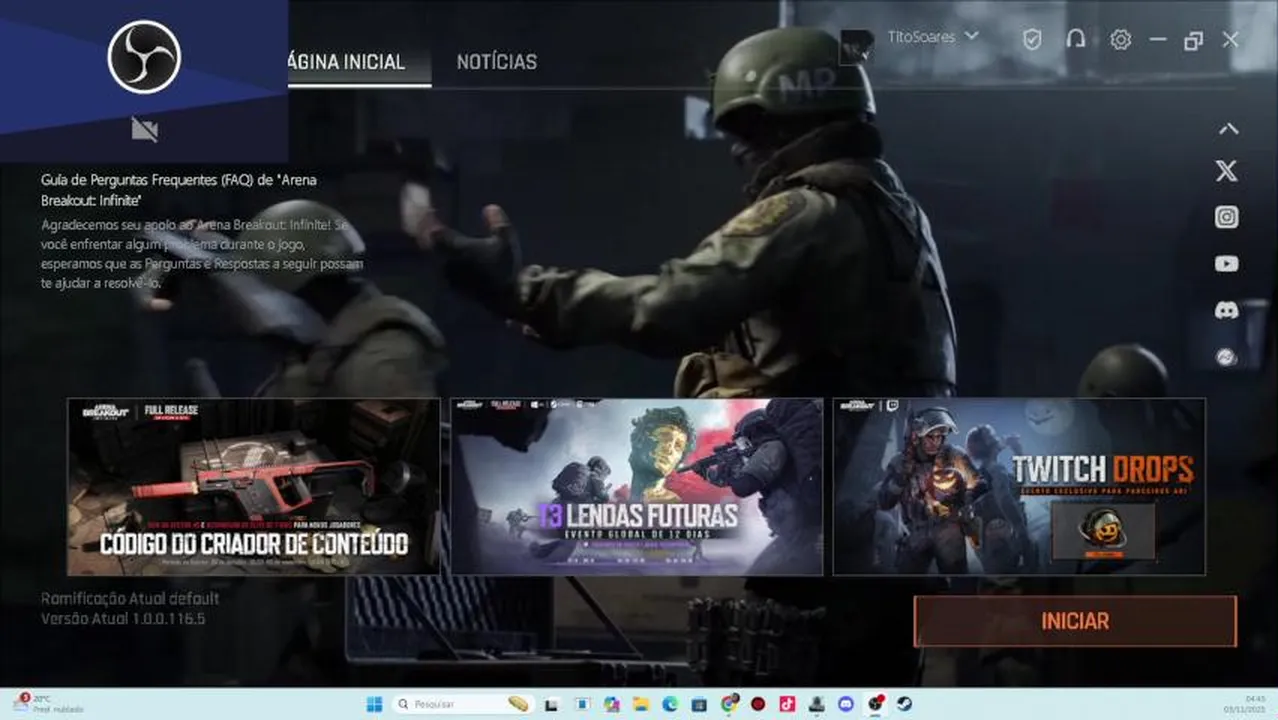Open Steam from the taskbar
1278x720 pixels.
pyautogui.click(x=903, y=704)
